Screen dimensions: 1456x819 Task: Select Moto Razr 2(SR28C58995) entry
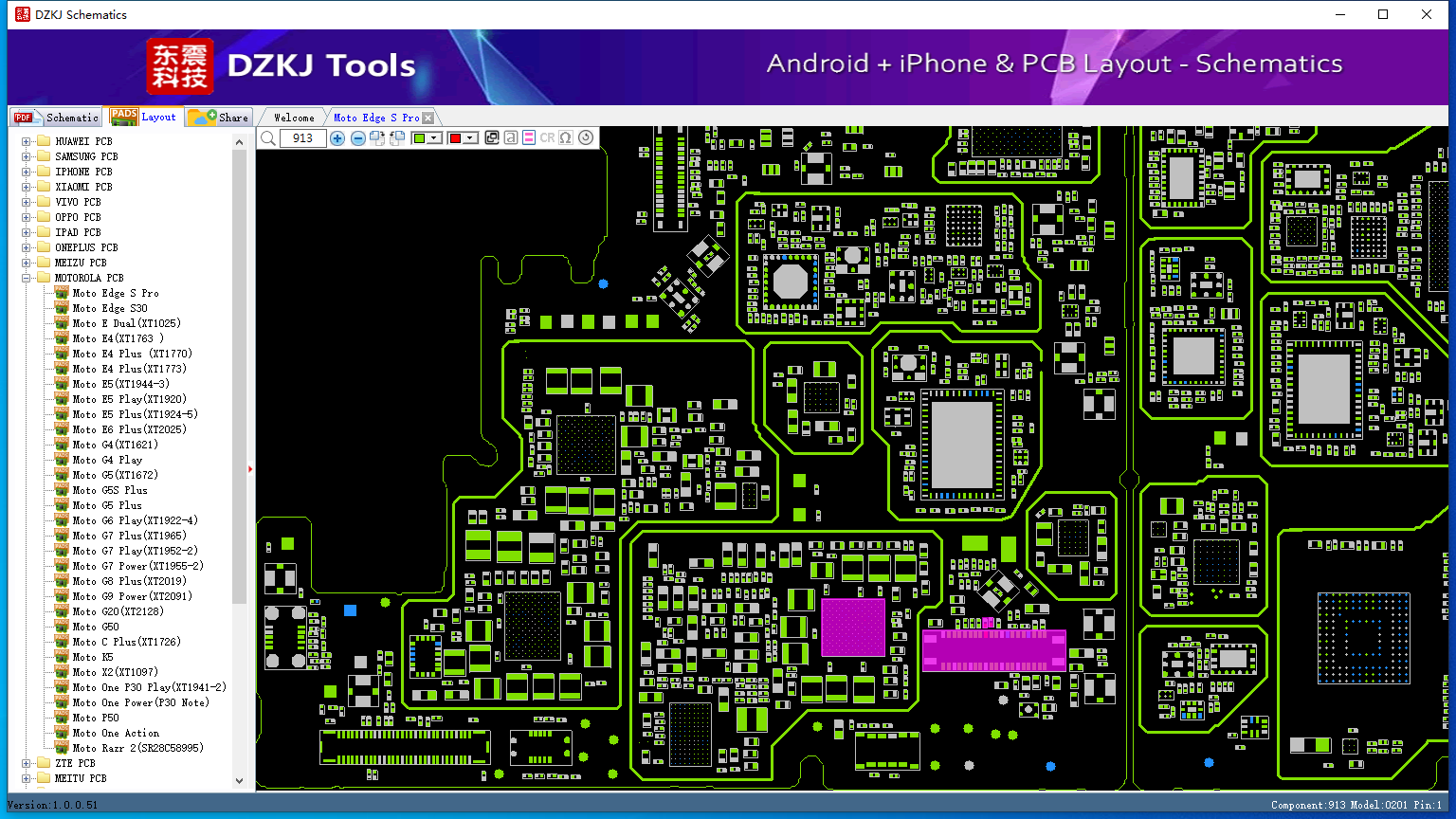(138, 748)
